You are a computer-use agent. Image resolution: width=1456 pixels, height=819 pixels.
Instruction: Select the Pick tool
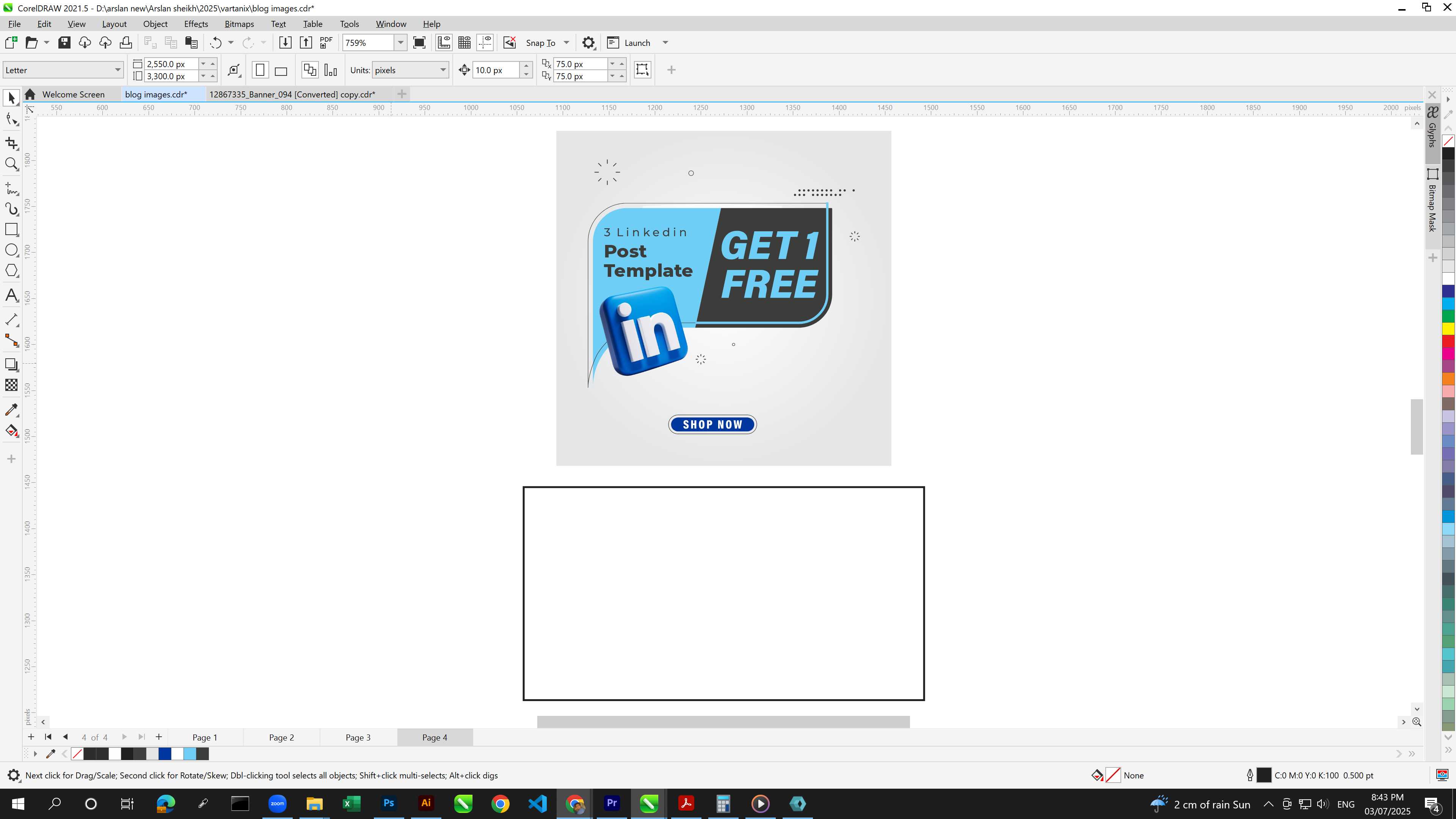11,98
